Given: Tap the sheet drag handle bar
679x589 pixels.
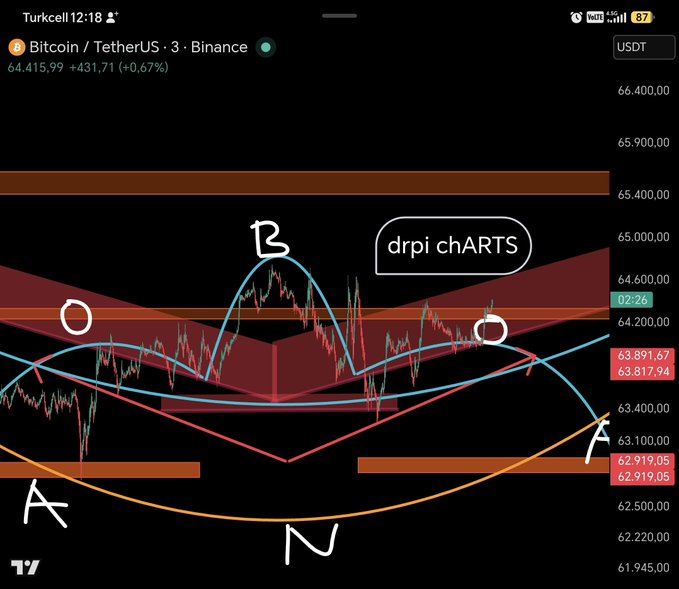Looking at the screenshot, I should [339, 16].
